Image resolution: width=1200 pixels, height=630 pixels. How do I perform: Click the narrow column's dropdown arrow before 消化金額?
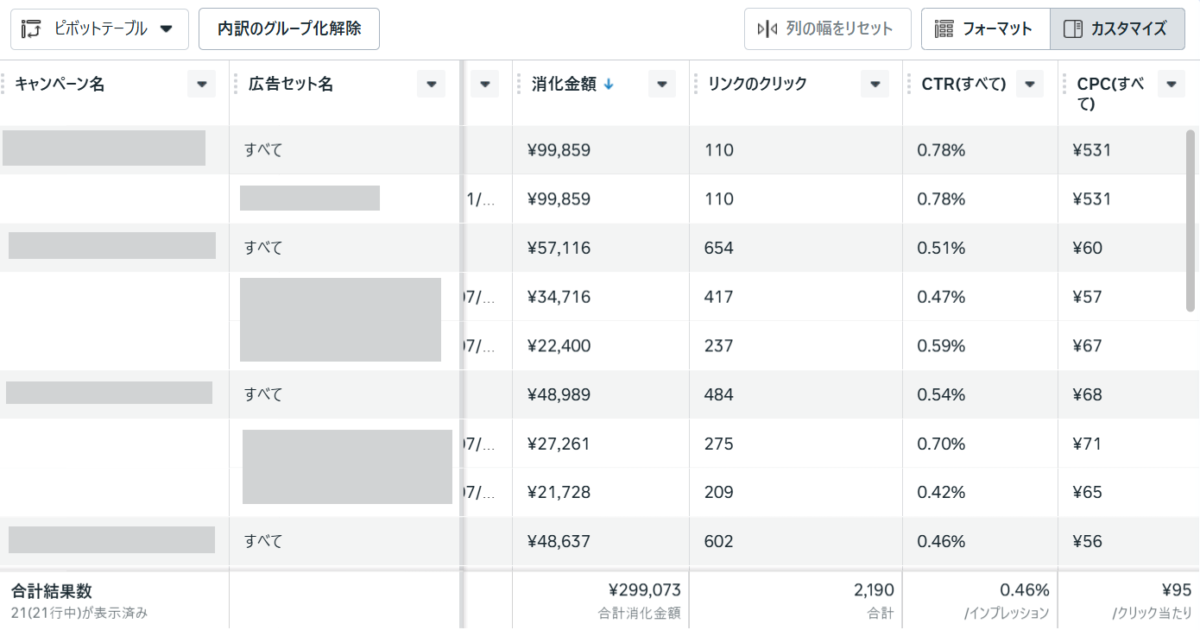[x=485, y=85]
